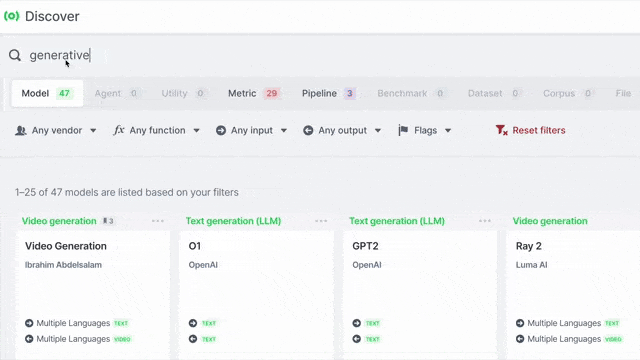Click the search magnifier icon
Image resolution: width=640 pixels, height=360 pixels.
pos(15,55)
